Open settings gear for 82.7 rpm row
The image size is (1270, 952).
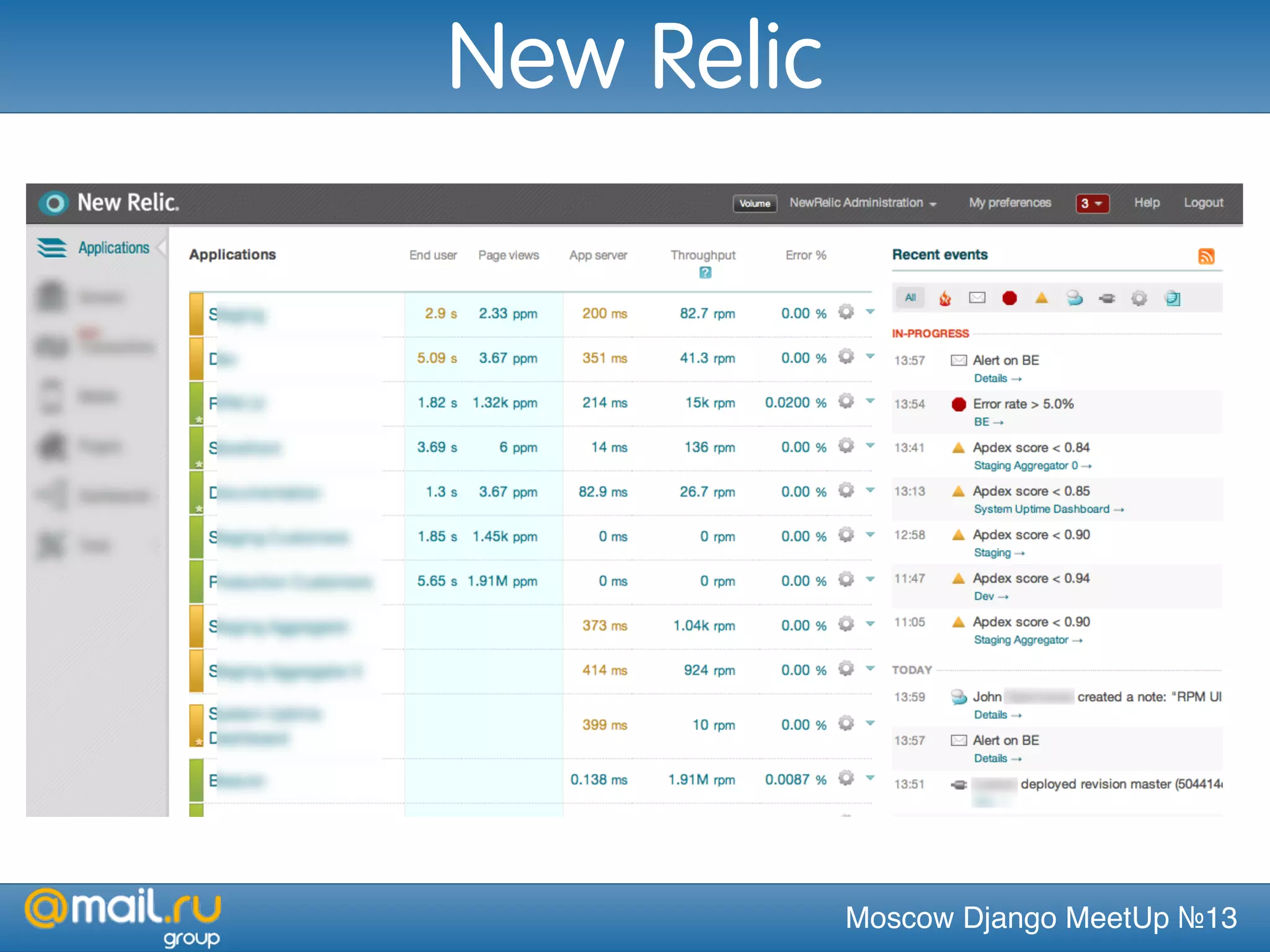[846, 312]
